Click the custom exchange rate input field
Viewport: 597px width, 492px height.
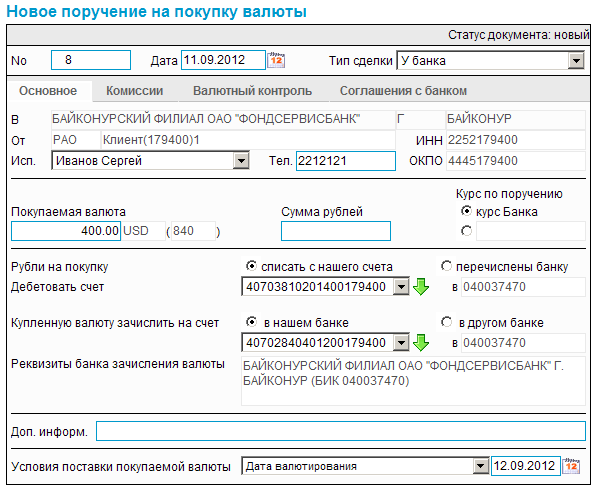pos(531,231)
